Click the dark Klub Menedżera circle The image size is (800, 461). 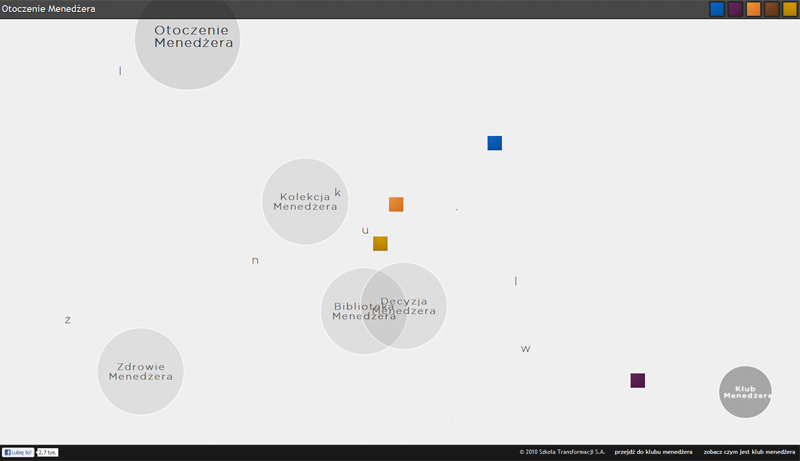(745, 392)
